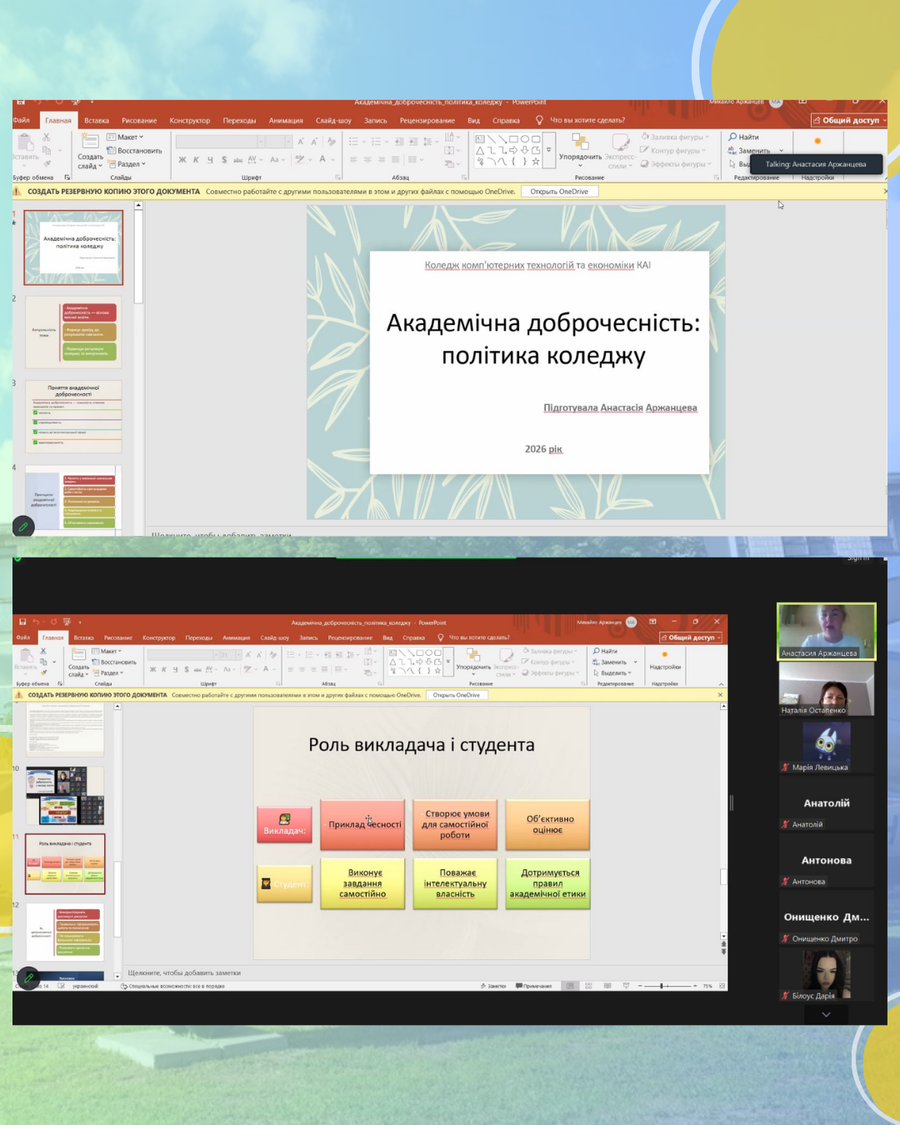This screenshot has height=1125, width=900.
Task: Click the Заметки button in lower status bar
Action: [x=492, y=986]
